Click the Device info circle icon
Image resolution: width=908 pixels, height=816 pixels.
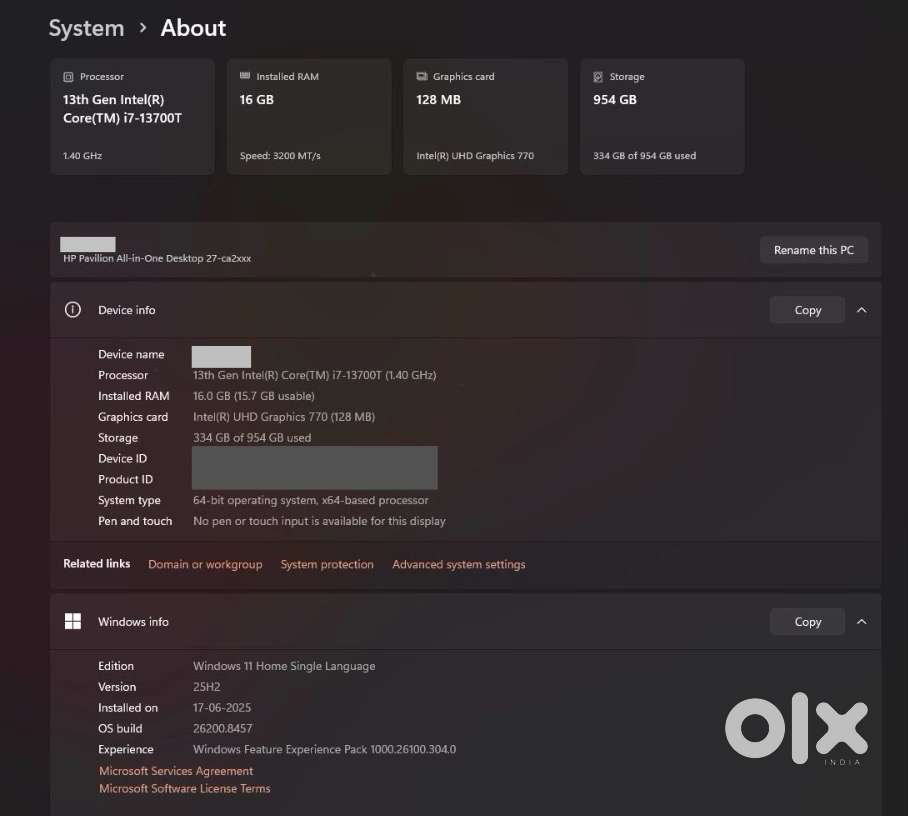click(72, 310)
